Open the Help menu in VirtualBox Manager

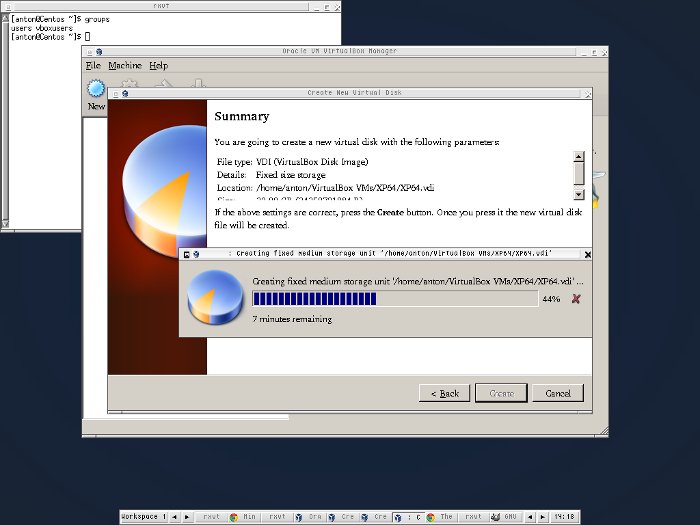pyautogui.click(x=158, y=66)
